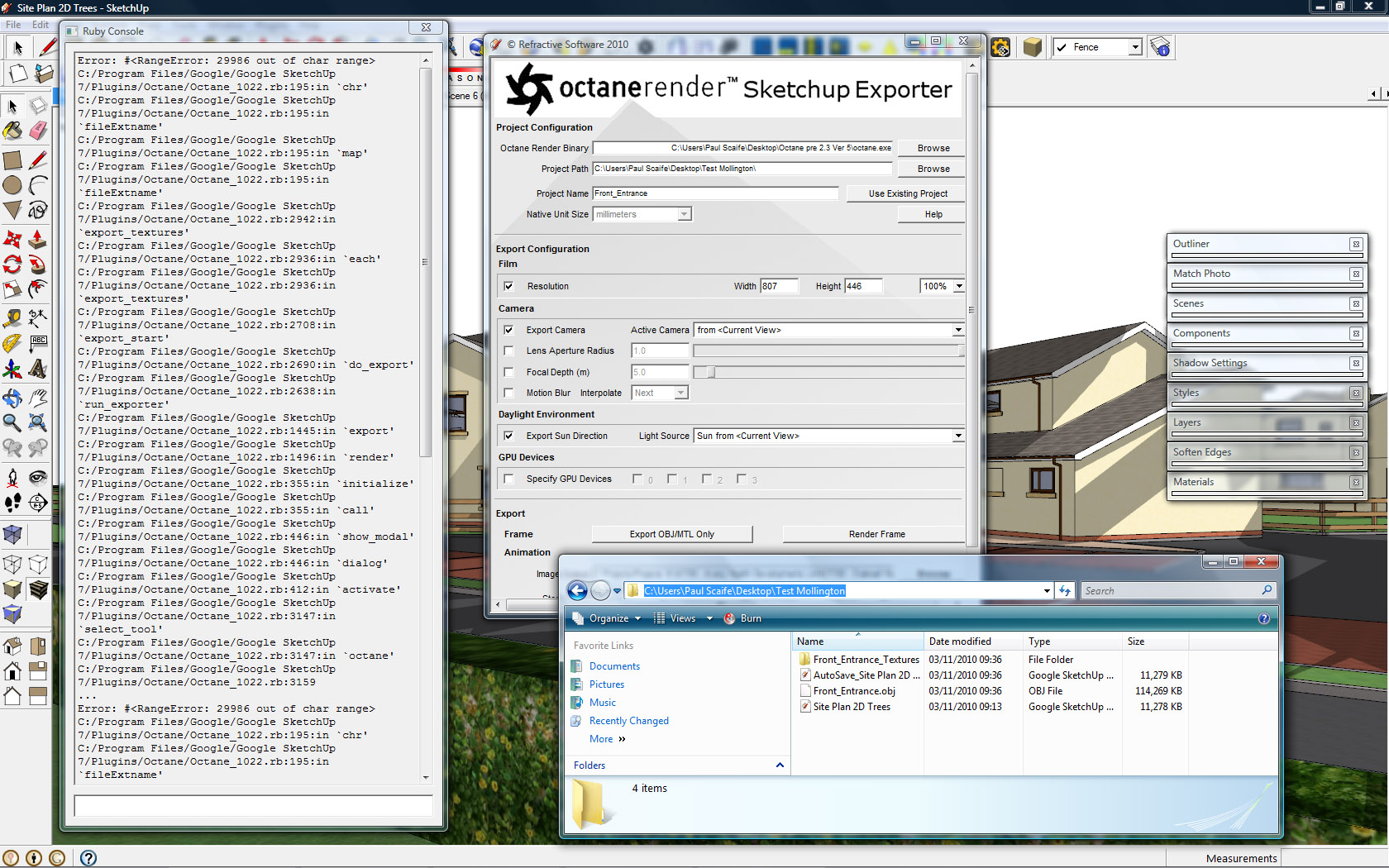The width and height of the screenshot is (1389, 868).
Task: Select the Rotate tool
Action: point(12,265)
